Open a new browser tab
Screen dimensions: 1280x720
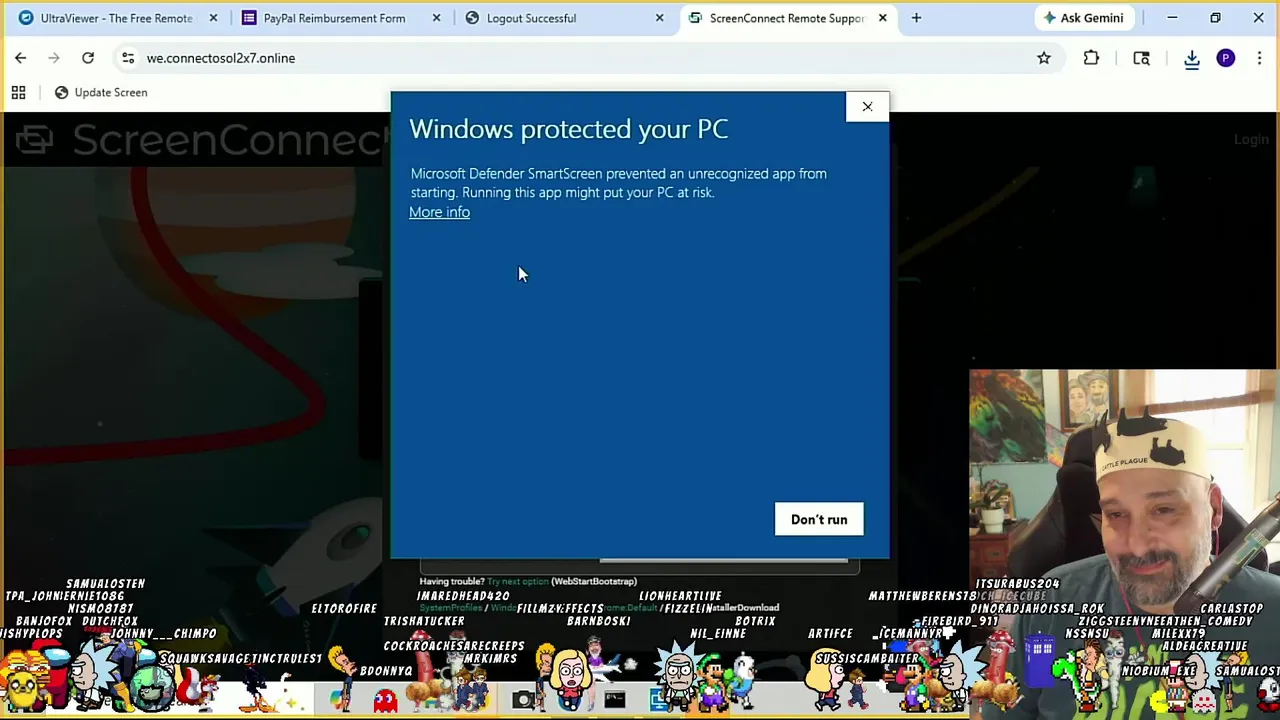tap(916, 18)
